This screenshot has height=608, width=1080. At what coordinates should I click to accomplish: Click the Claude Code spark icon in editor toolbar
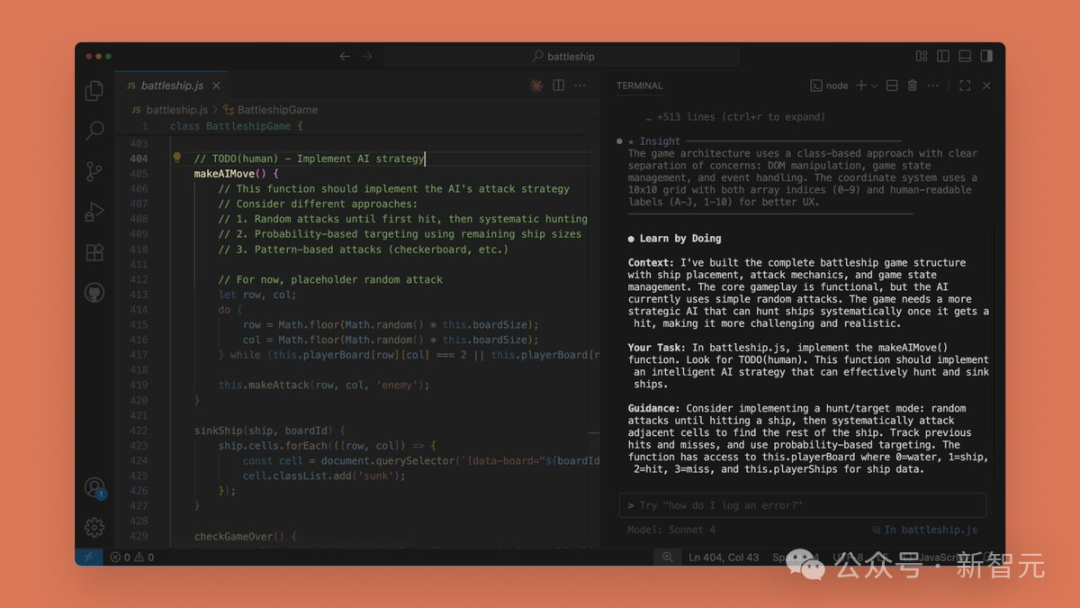point(536,85)
